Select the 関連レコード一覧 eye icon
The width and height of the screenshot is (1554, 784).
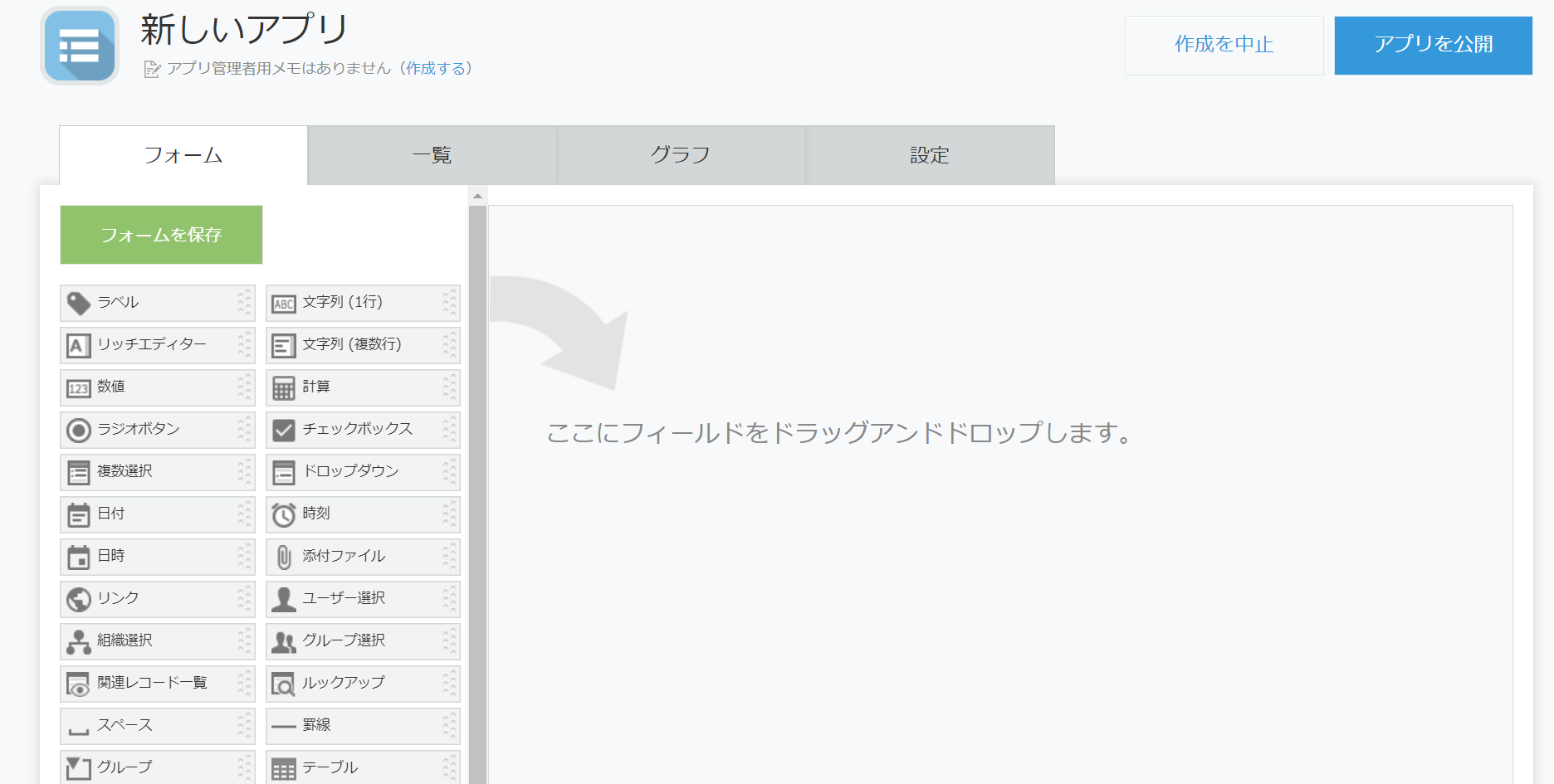(79, 684)
